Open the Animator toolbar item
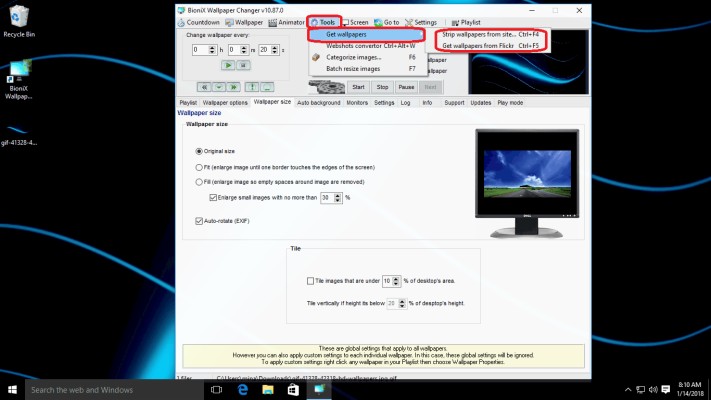 (287, 21)
